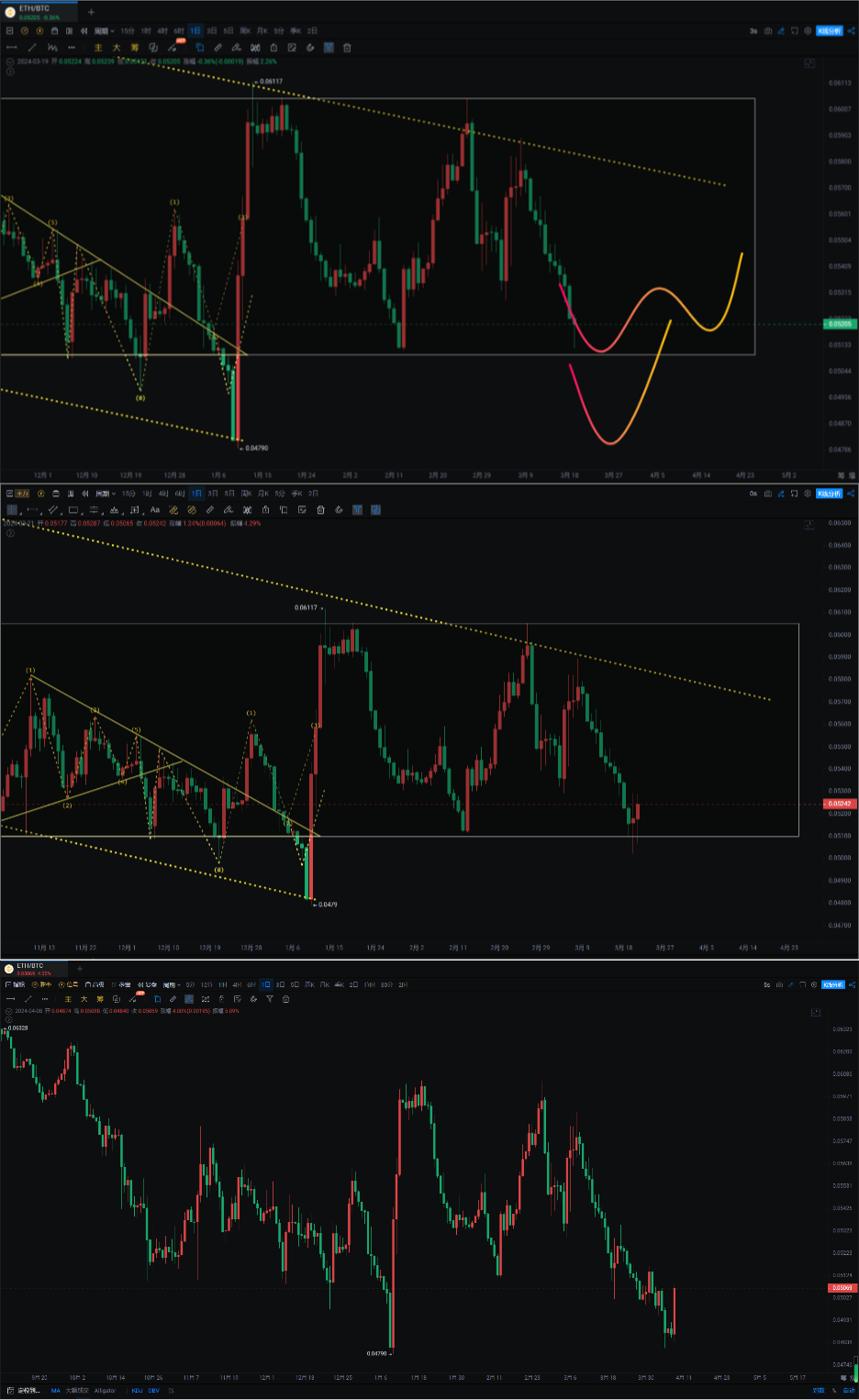The width and height of the screenshot is (859, 1400).
Task: Toggle MA indicator at bottom bar
Action: (55, 1390)
